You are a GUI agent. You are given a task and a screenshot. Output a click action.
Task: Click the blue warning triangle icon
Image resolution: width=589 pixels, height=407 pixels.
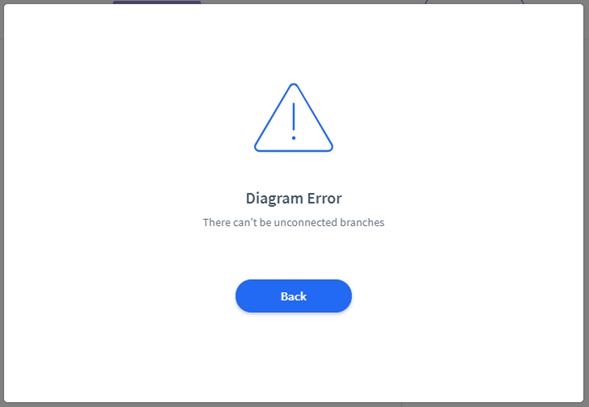pos(293,118)
